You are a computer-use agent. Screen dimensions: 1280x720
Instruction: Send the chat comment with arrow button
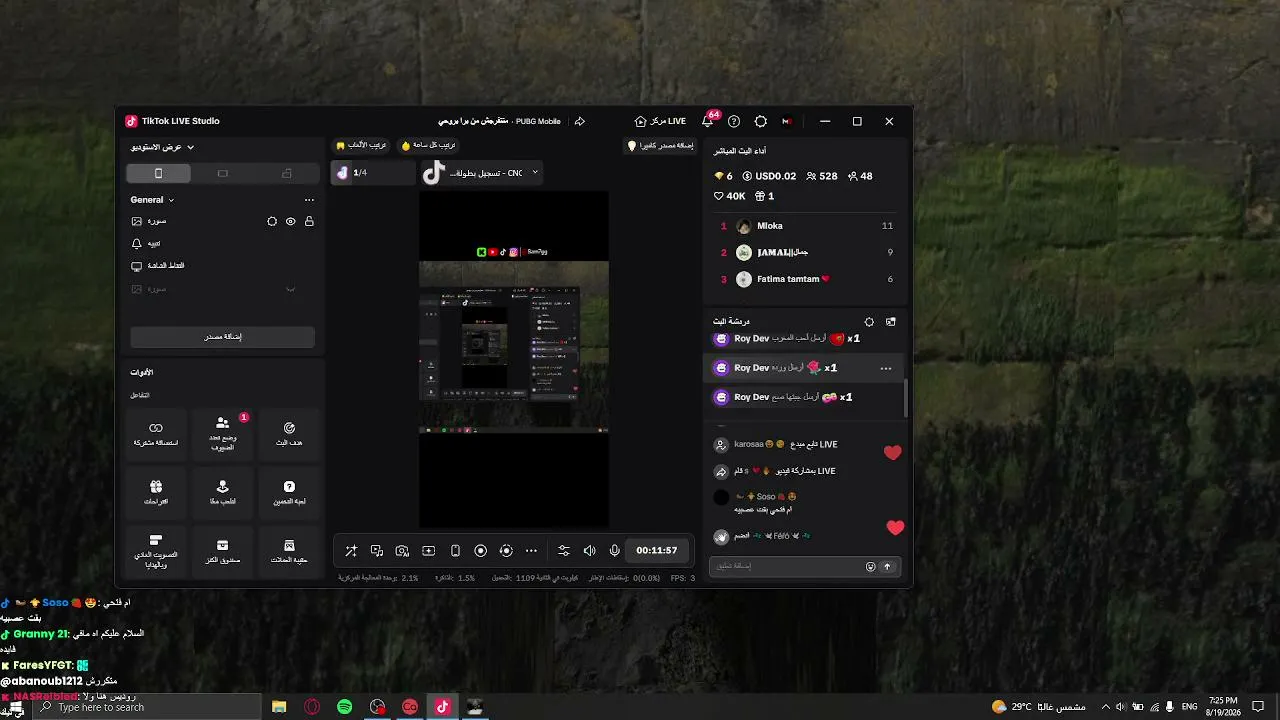pos(887,566)
